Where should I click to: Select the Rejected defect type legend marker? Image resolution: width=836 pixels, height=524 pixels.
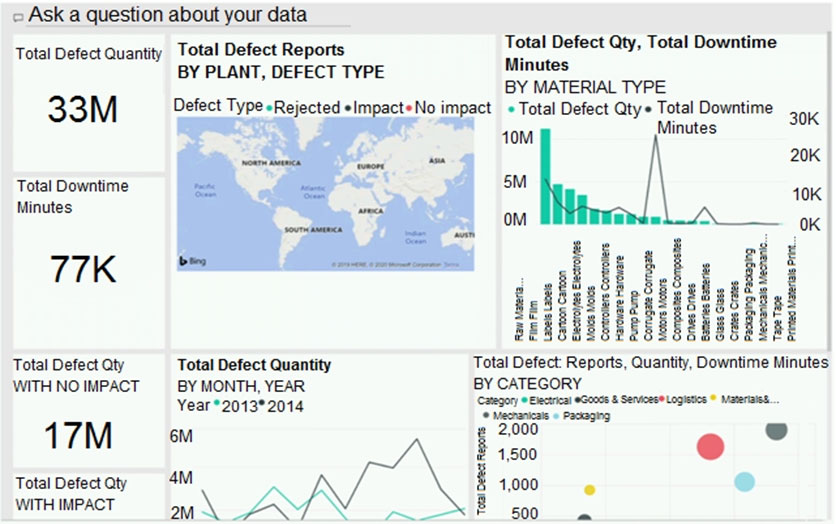(x=270, y=107)
